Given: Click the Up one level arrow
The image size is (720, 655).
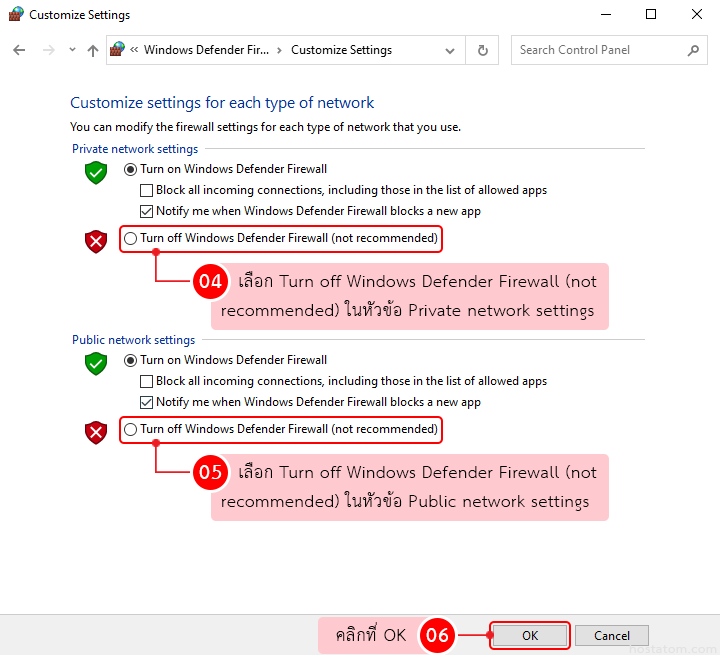Looking at the screenshot, I should coord(93,50).
